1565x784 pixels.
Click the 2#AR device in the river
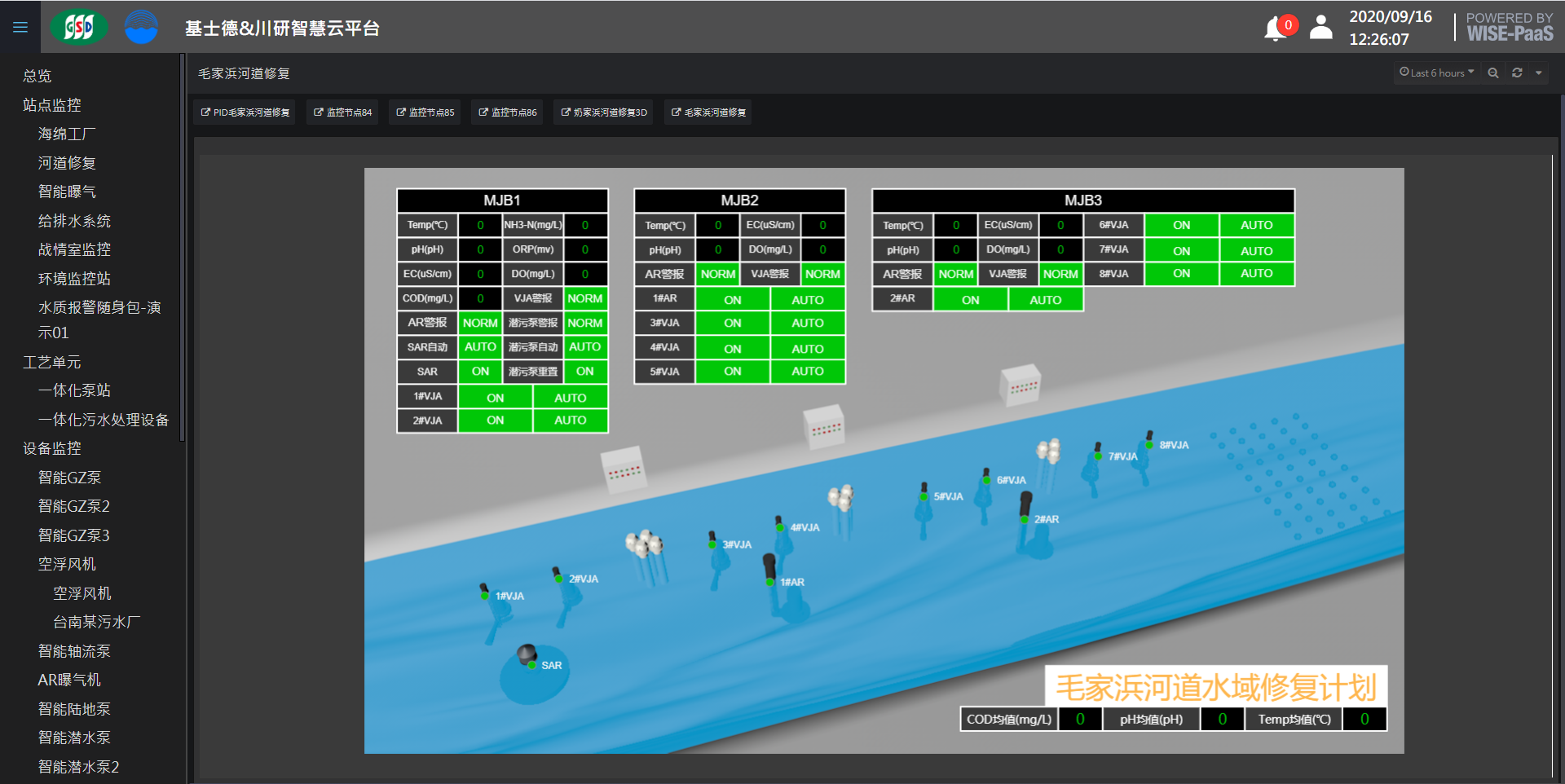click(x=1025, y=509)
